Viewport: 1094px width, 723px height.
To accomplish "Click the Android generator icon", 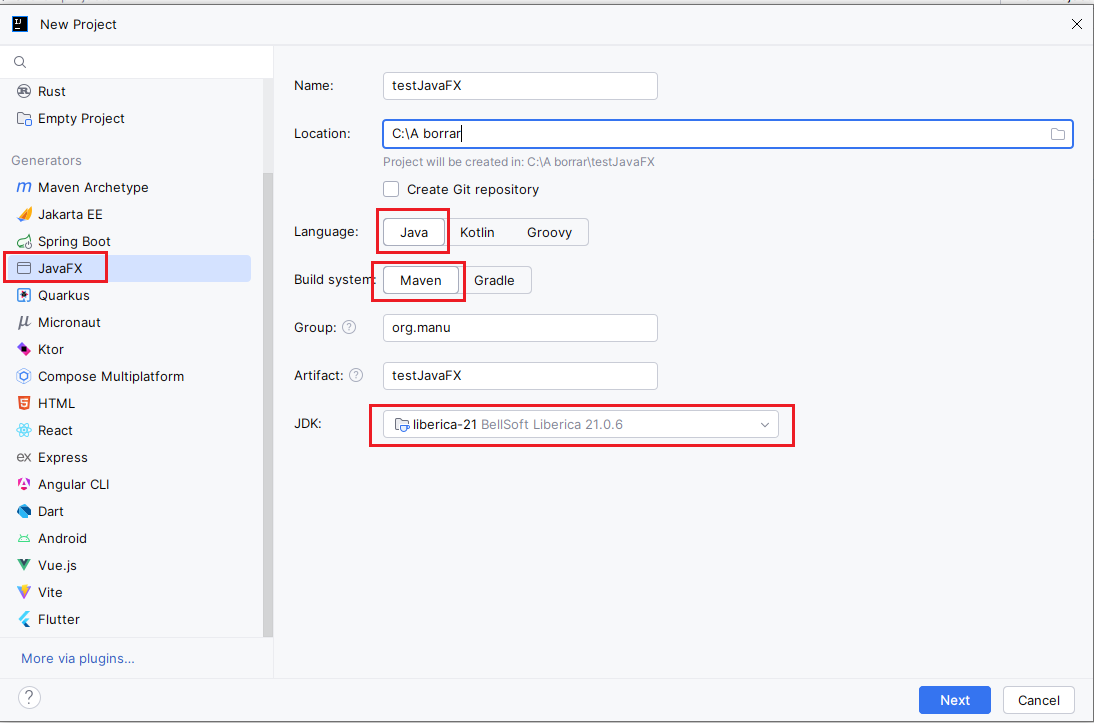I will pyautogui.click(x=24, y=539).
